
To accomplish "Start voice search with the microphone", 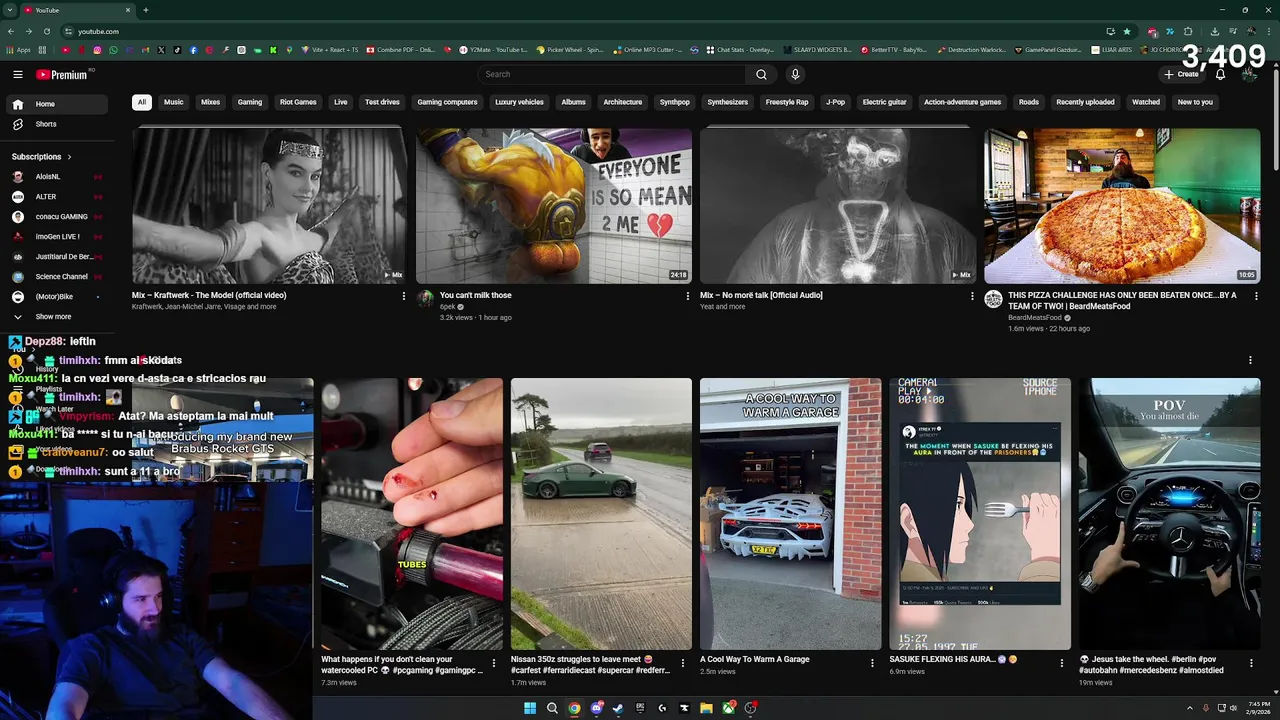I will pyautogui.click(x=795, y=74).
